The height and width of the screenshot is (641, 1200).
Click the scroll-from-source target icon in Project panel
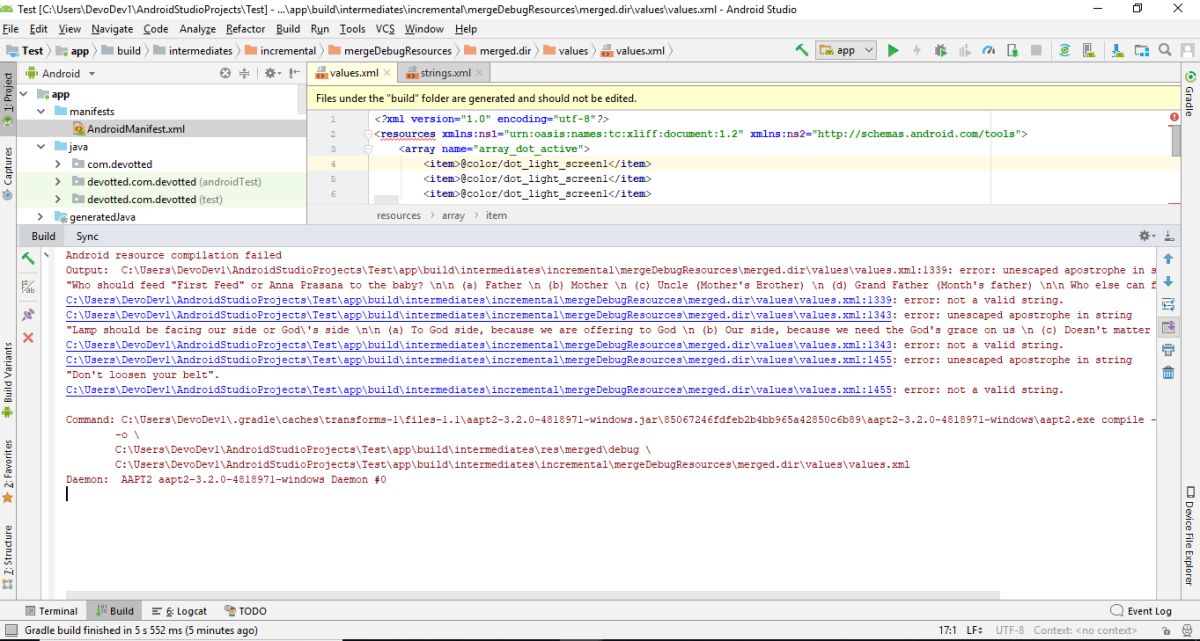(225, 73)
